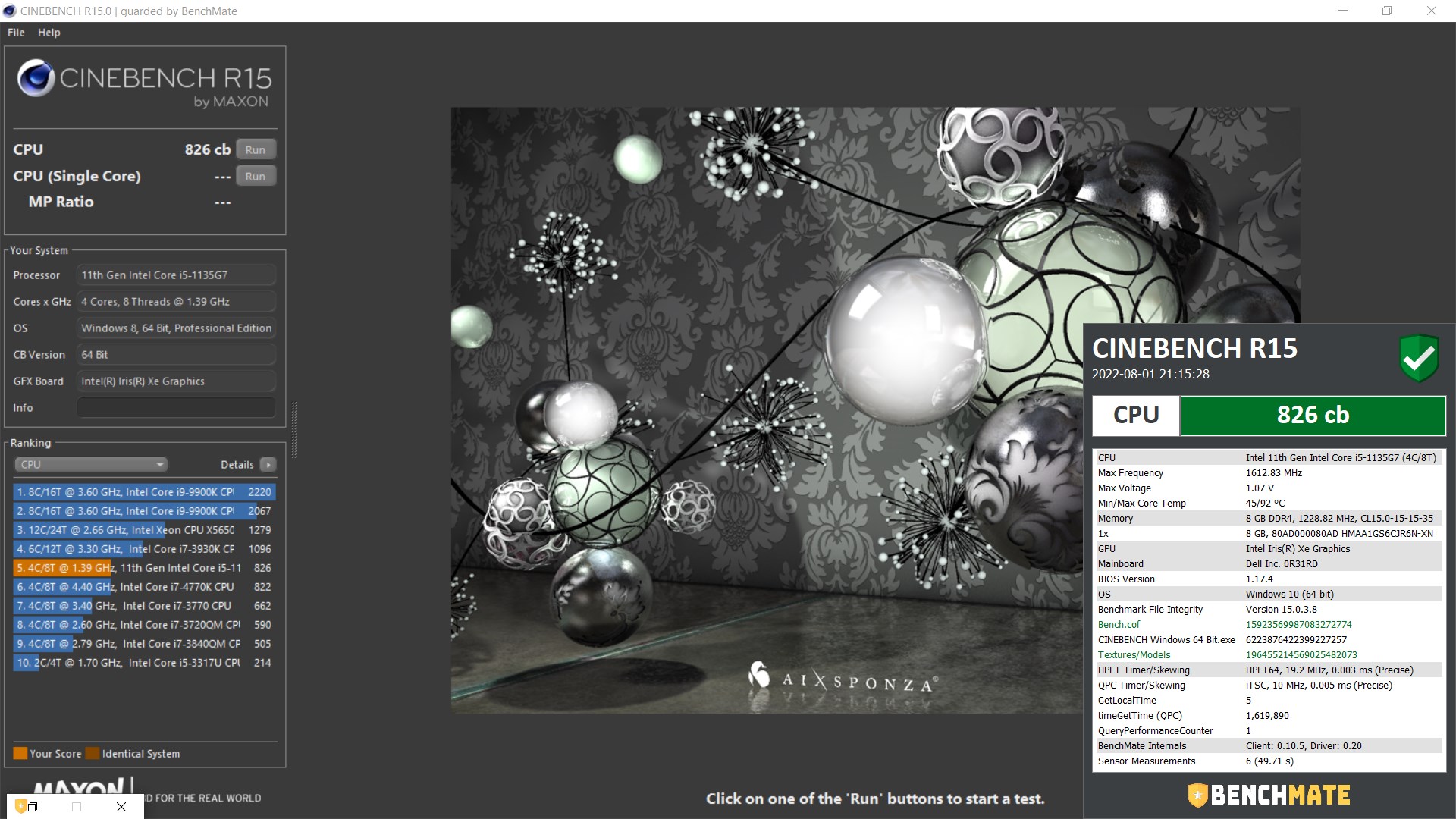Viewport: 1456px width, 819px height.
Task: Click the Identical System legend swatch
Action: pyautogui.click(x=93, y=753)
